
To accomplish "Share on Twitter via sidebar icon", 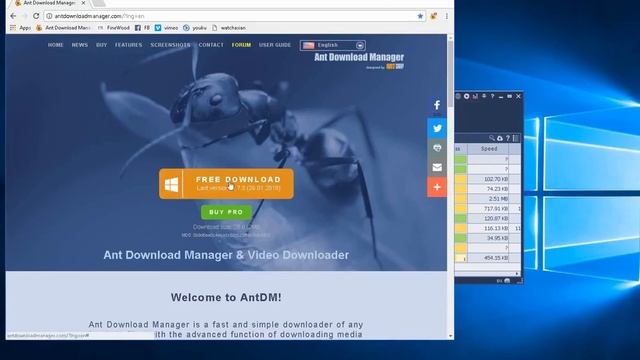I will coord(437,128).
